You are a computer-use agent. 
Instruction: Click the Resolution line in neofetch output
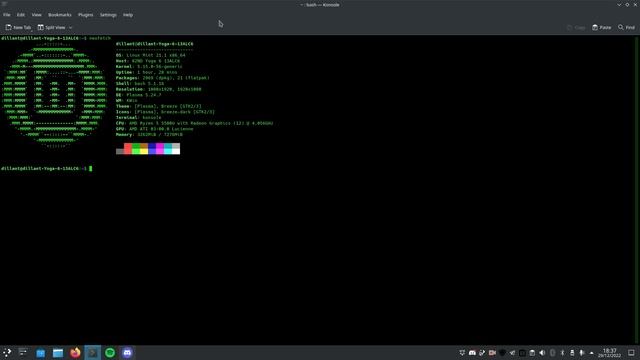click(x=159, y=89)
